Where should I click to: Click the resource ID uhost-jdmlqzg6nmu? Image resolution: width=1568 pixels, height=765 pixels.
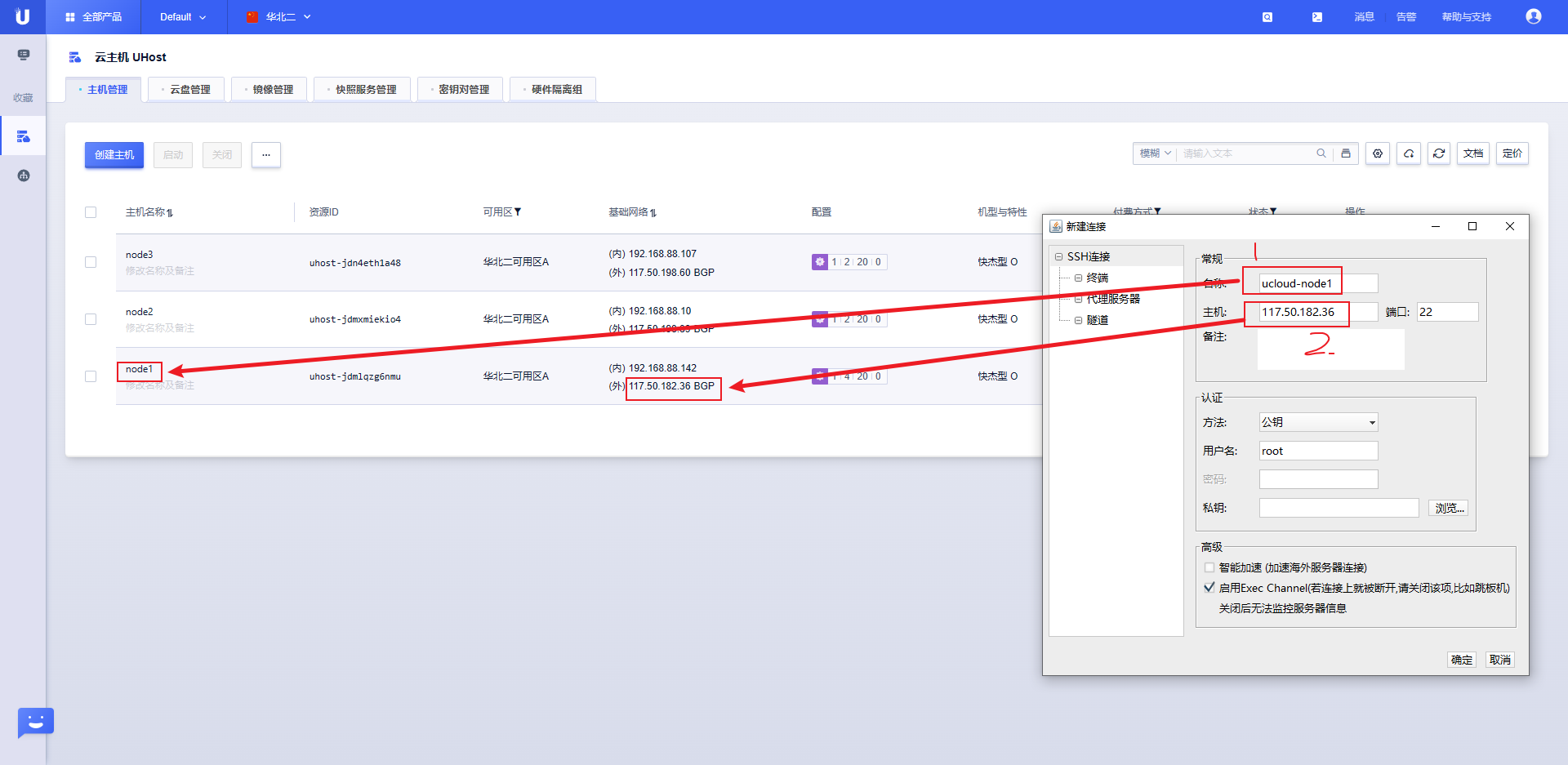coord(355,376)
